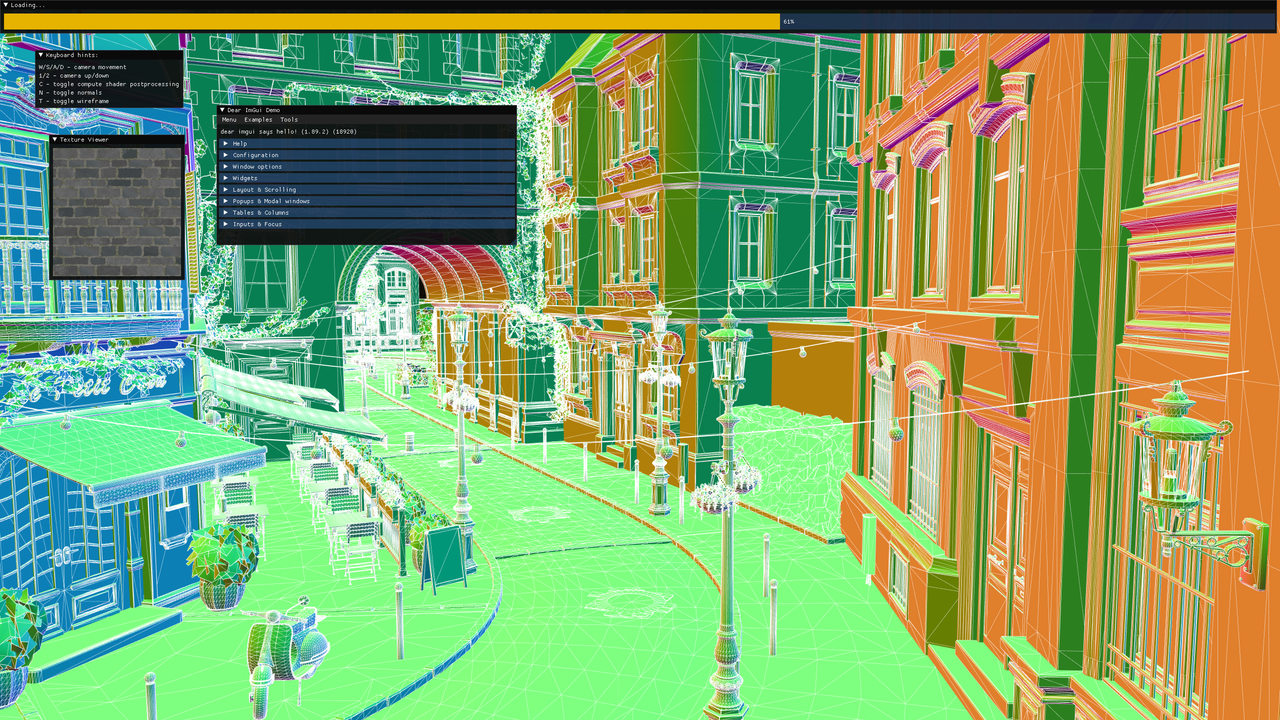Collapse the Loading window using its title arrow
1280x720 pixels.
5,5
